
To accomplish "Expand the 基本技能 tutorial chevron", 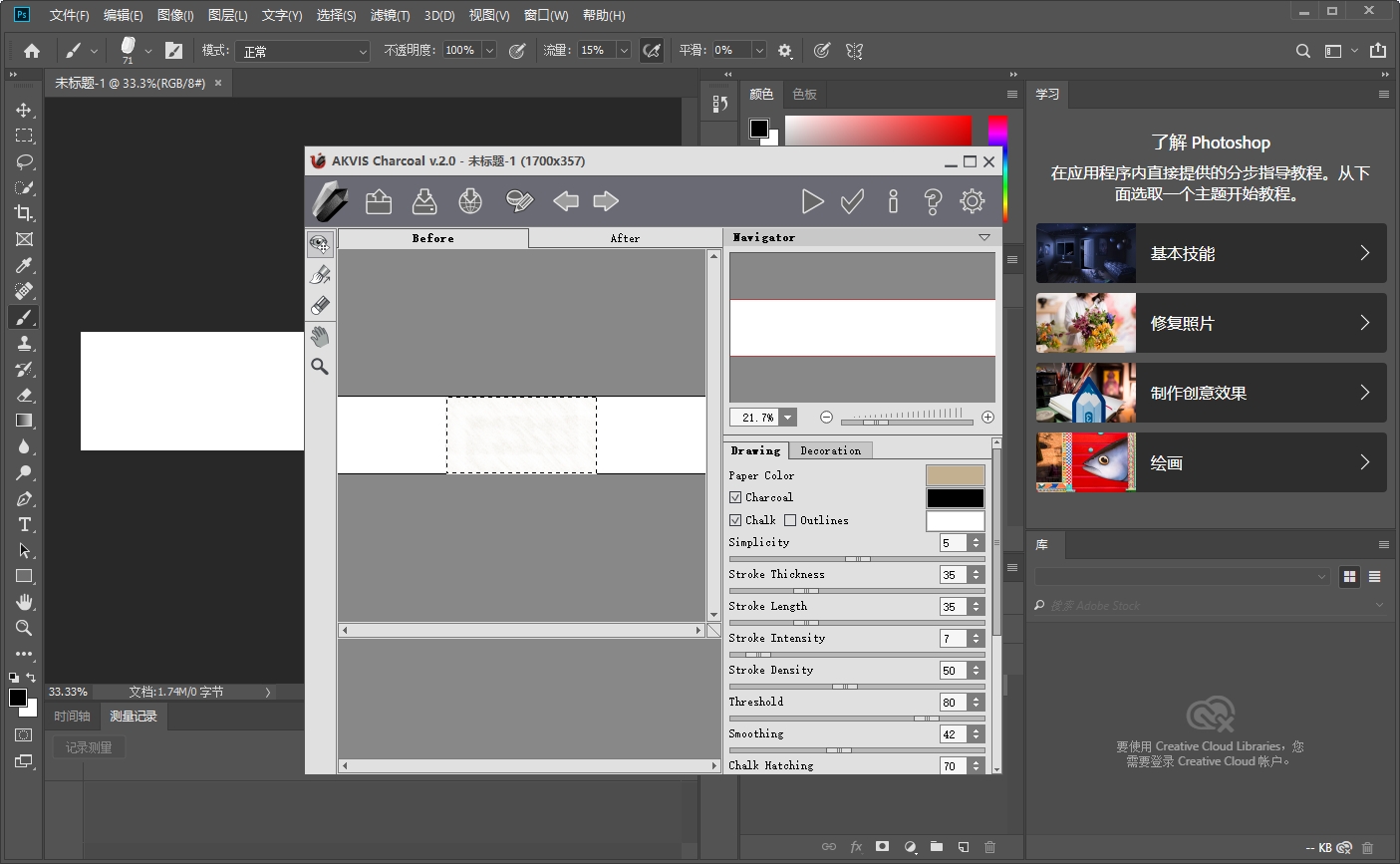I will pos(1365,253).
